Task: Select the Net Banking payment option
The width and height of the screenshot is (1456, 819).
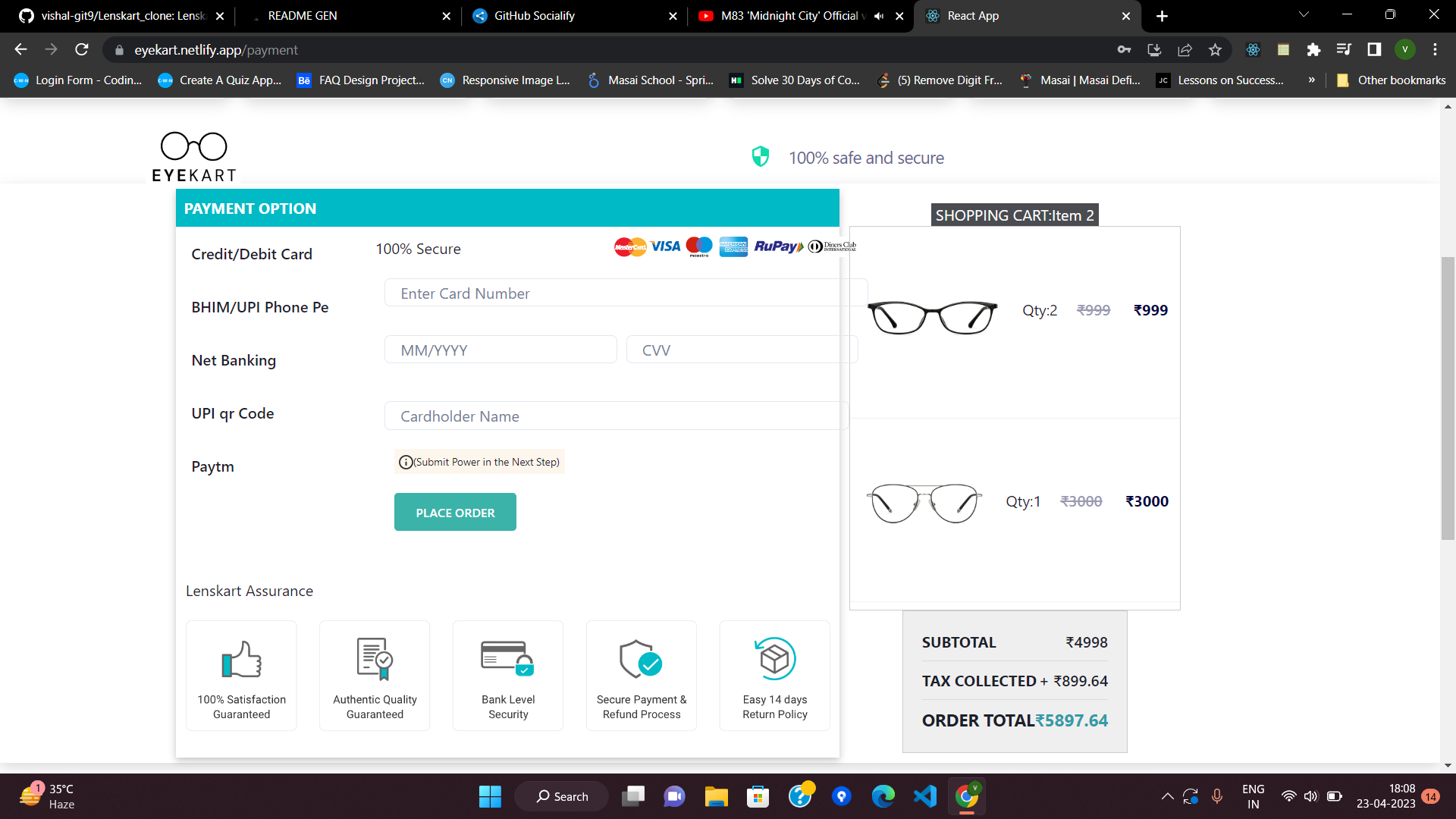Action: click(x=234, y=361)
